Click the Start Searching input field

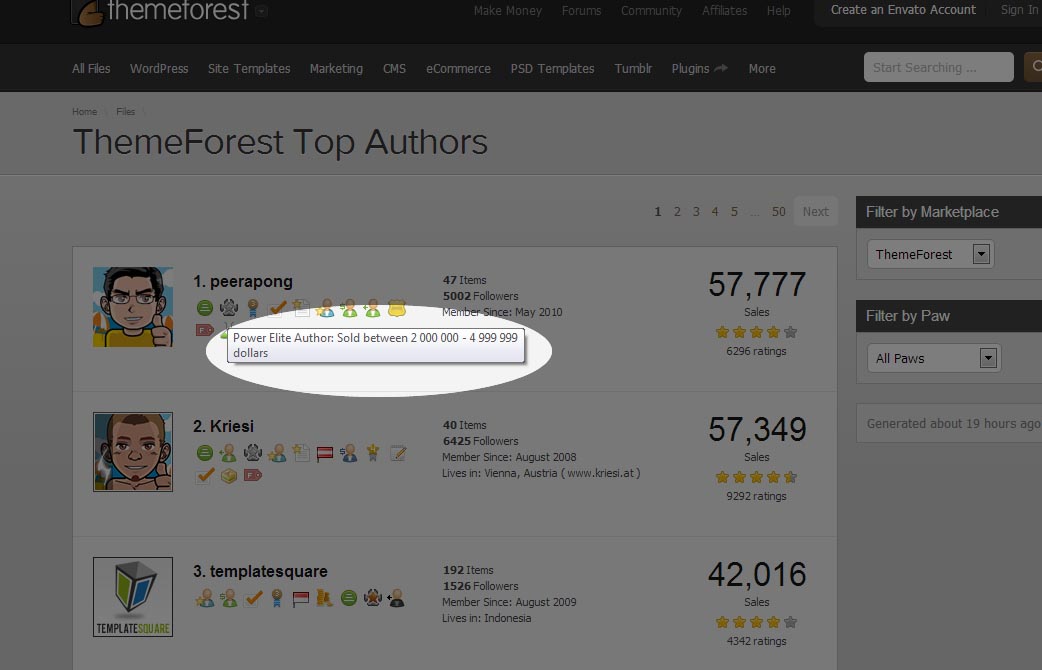(938, 67)
